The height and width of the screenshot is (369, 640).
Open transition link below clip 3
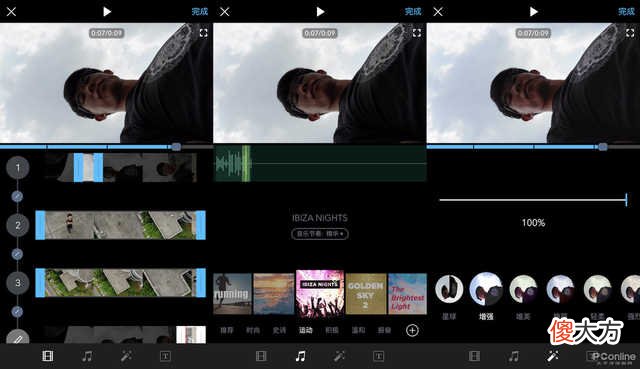(x=17, y=312)
